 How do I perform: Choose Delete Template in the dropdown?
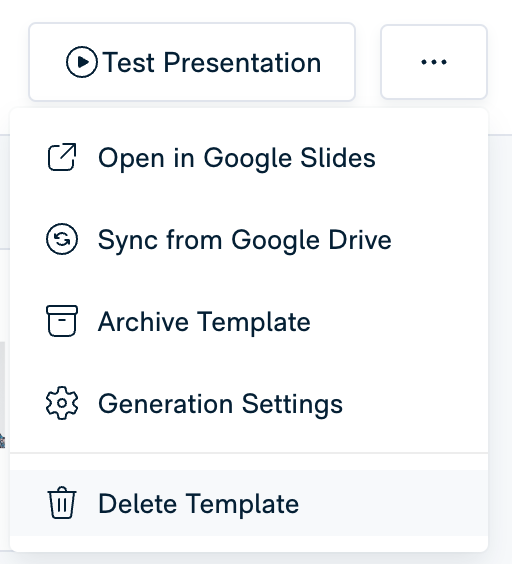249,503
